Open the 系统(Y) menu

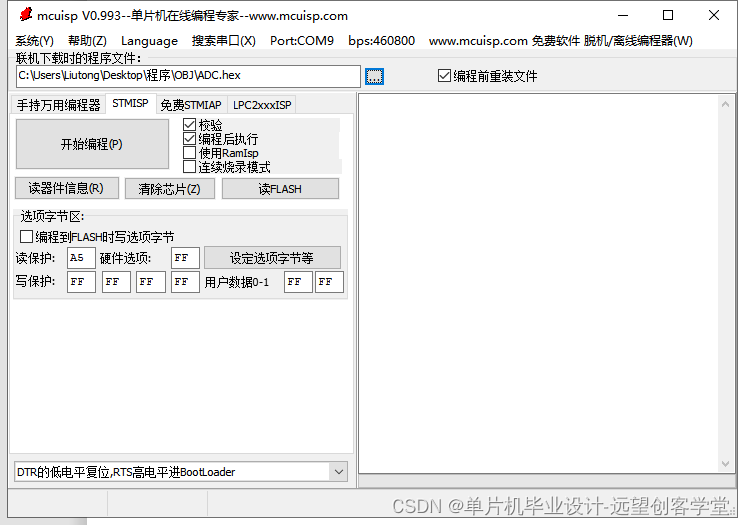pos(34,41)
